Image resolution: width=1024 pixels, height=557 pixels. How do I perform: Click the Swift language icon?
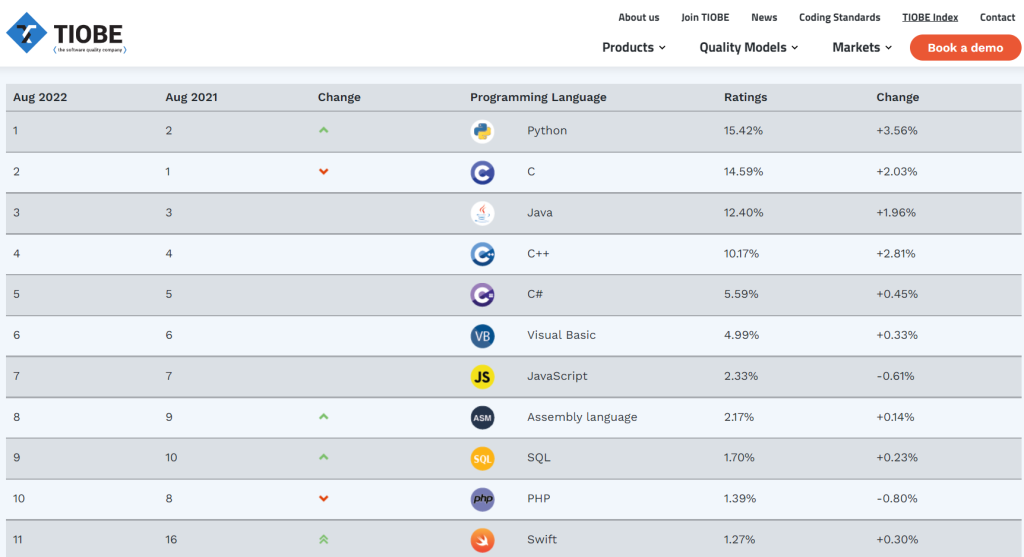pyautogui.click(x=482, y=540)
